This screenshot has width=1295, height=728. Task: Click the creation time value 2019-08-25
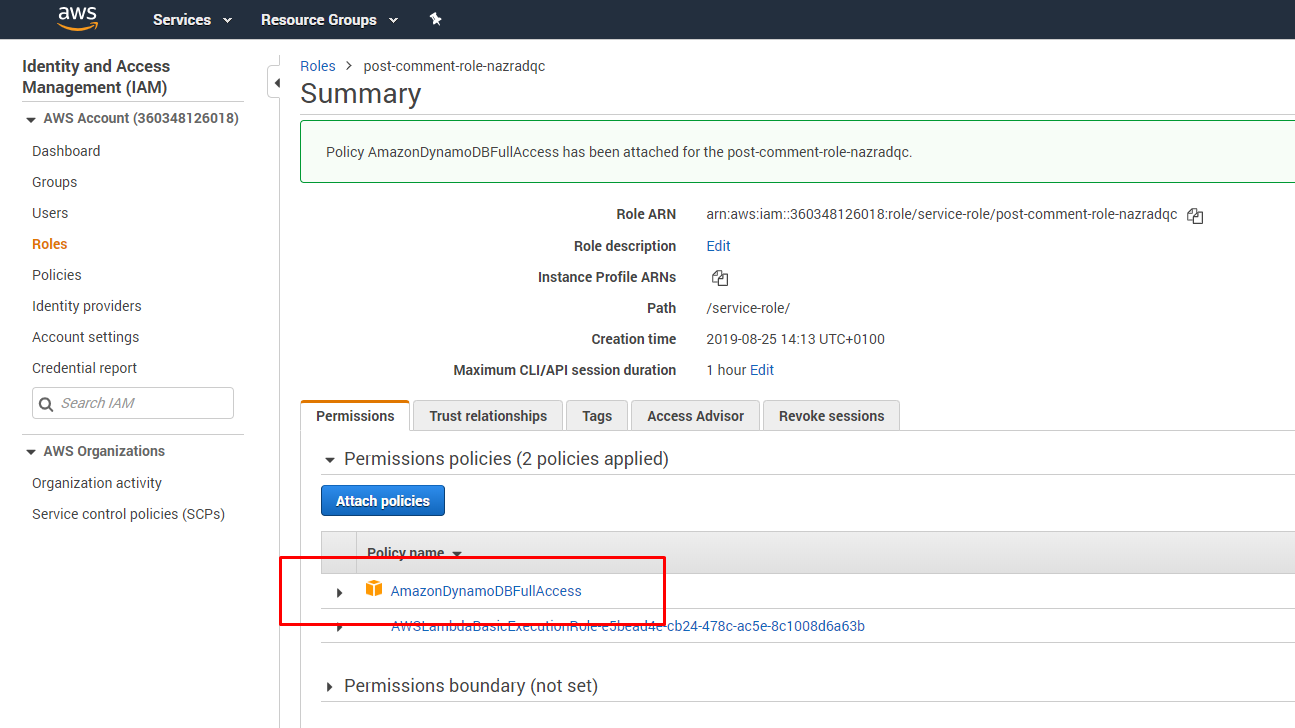(795, 339)
